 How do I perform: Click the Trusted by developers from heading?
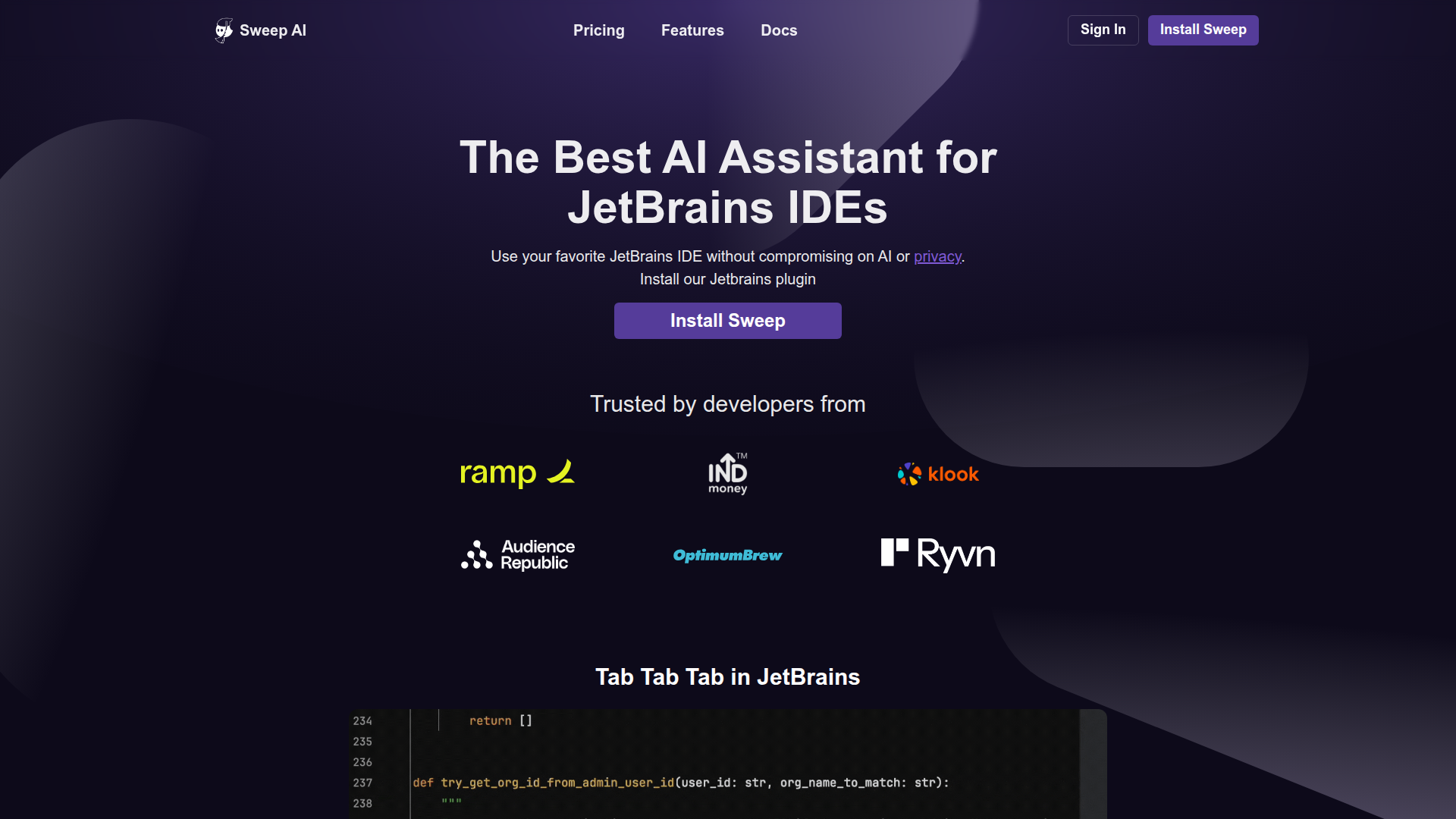coord(727,404)
